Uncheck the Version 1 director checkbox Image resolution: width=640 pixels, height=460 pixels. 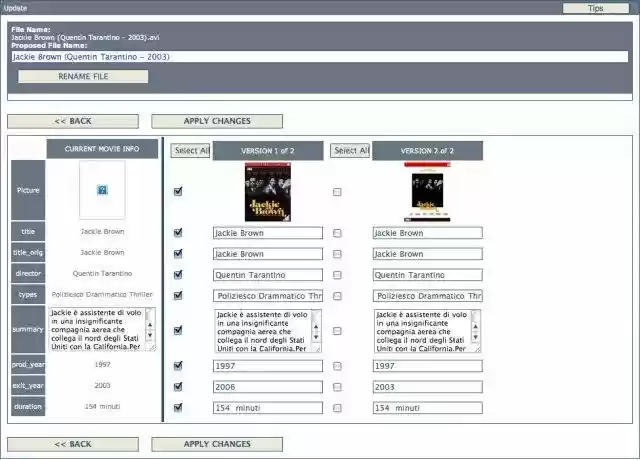(178, 275)
